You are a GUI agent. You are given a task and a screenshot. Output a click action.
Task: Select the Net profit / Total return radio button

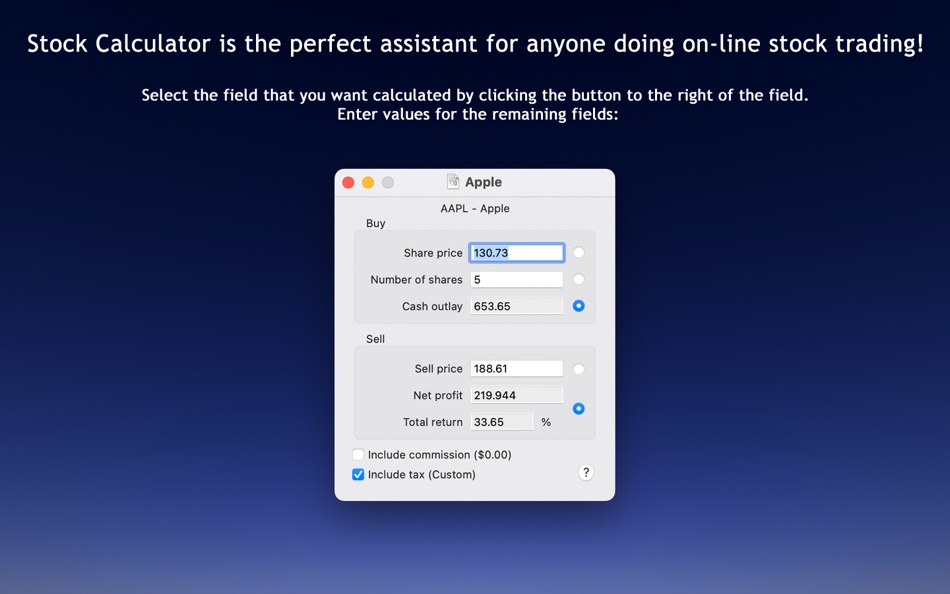pyautogui.click(x=579, y=409)
